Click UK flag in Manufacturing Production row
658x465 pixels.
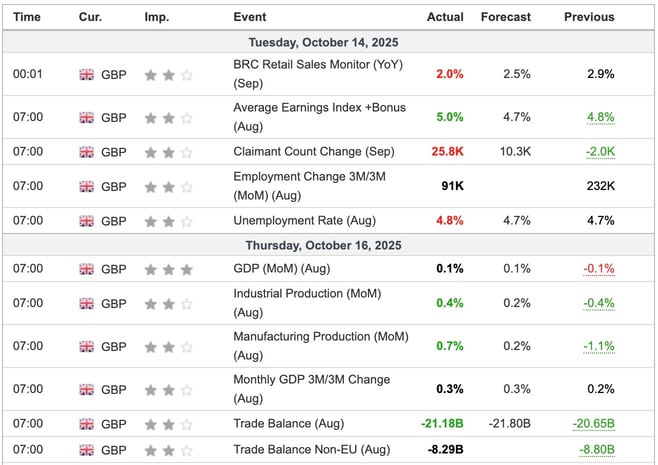point(86,346)
